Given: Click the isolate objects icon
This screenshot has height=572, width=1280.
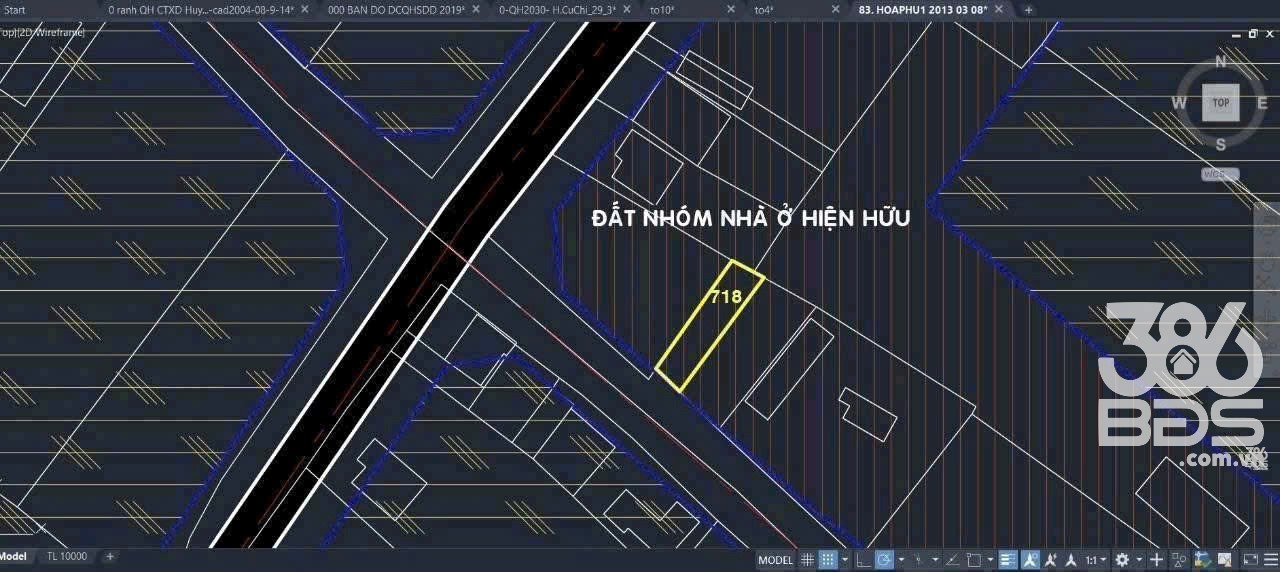Looking at the screenshot, I should point(1180,560).
